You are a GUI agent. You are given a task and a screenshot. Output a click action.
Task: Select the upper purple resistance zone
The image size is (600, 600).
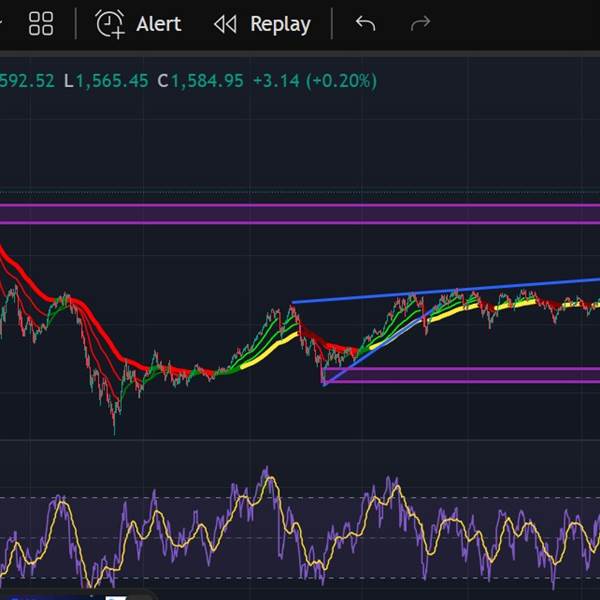[300, 214]
